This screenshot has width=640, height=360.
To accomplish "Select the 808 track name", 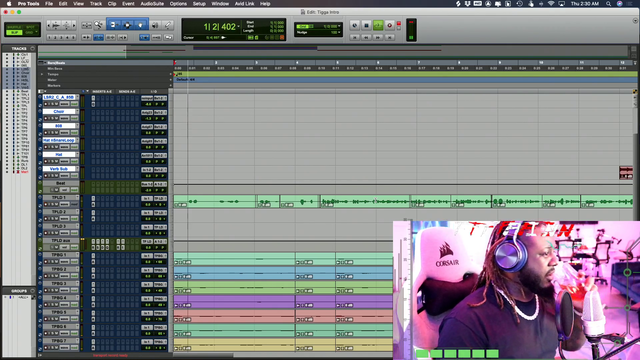I will [59, 126].
